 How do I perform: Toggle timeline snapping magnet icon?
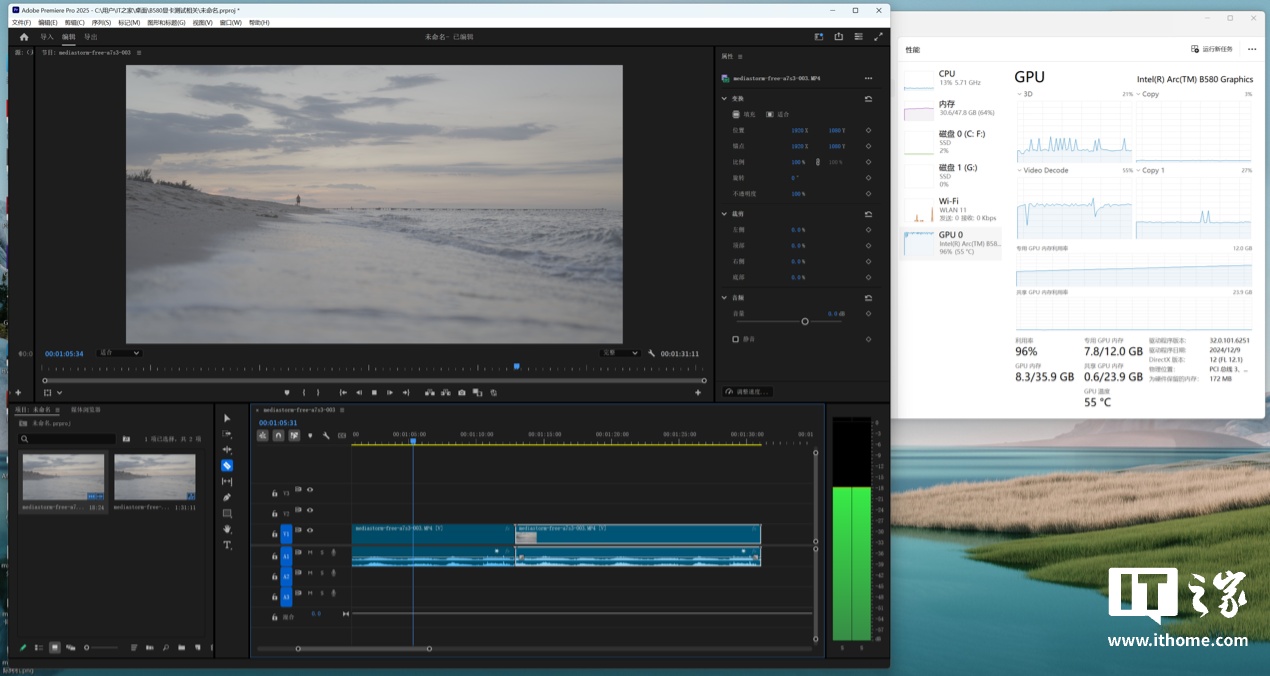pyautogui.click(x=278, y=436)
